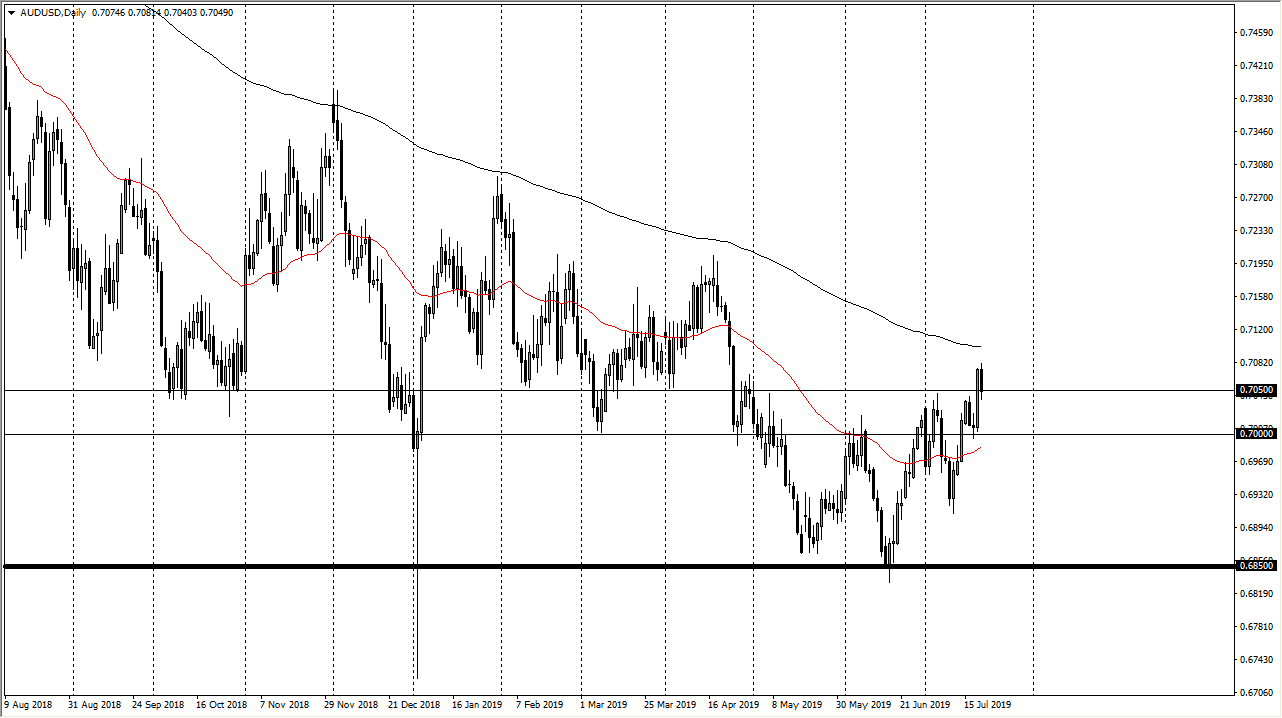The image size is (1282, 718).
Task: Click the 30 May 2019 date label
Action: pyautogui.click(x=862, y=704)
